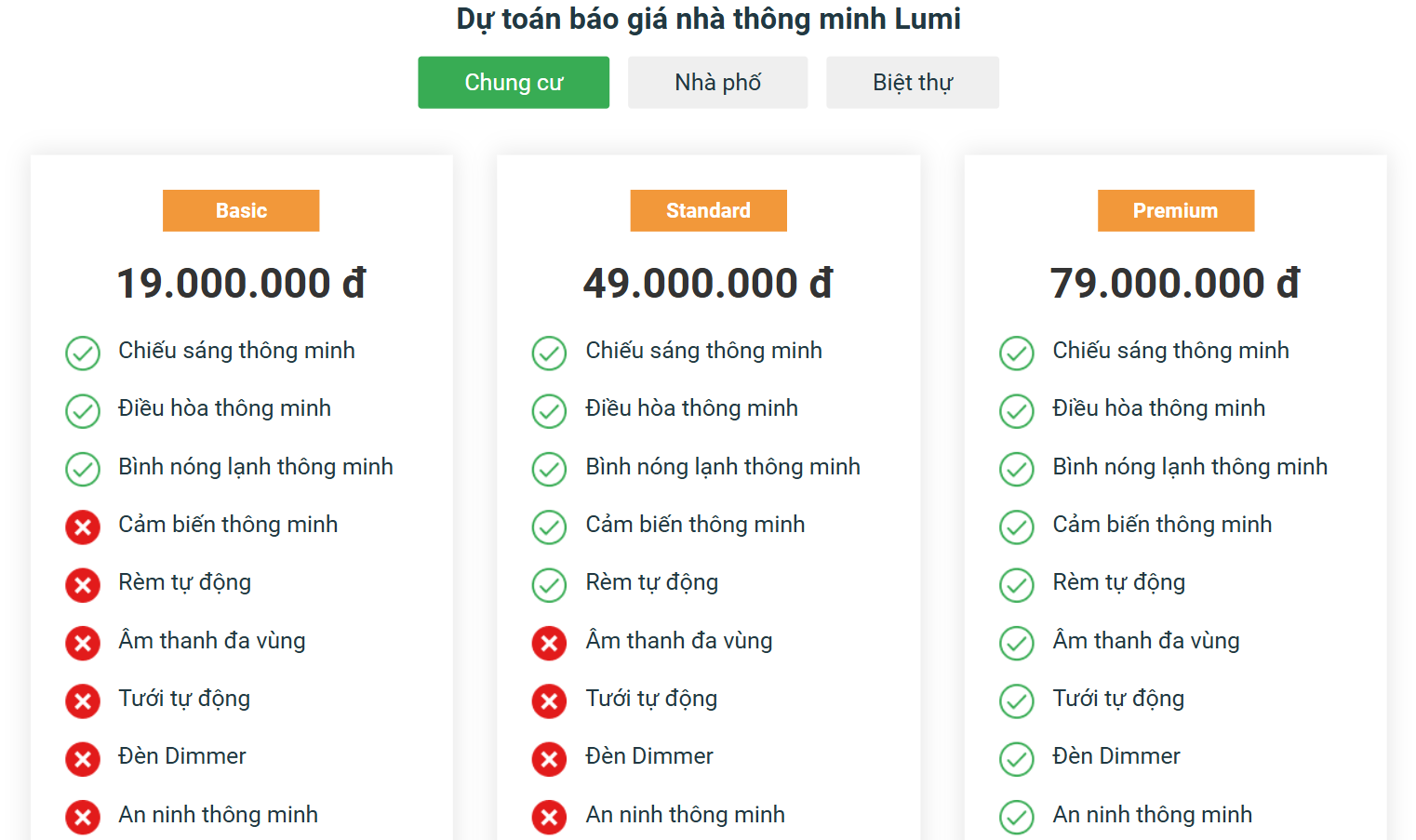Click the Premium plan badge
This screenshot has width=1416, height=840.
(1175, 210)
